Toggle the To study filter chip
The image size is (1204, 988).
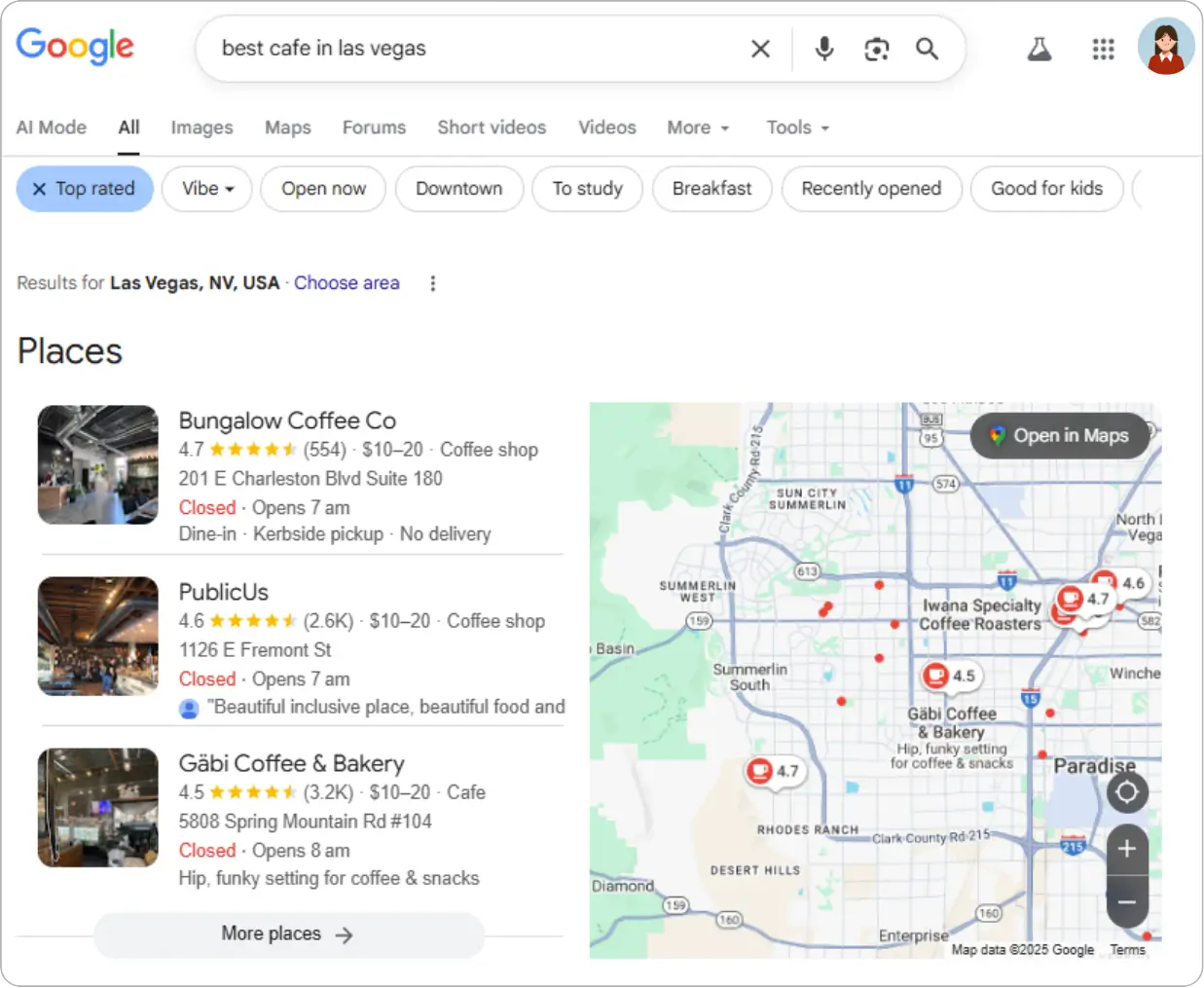point(587,189)
